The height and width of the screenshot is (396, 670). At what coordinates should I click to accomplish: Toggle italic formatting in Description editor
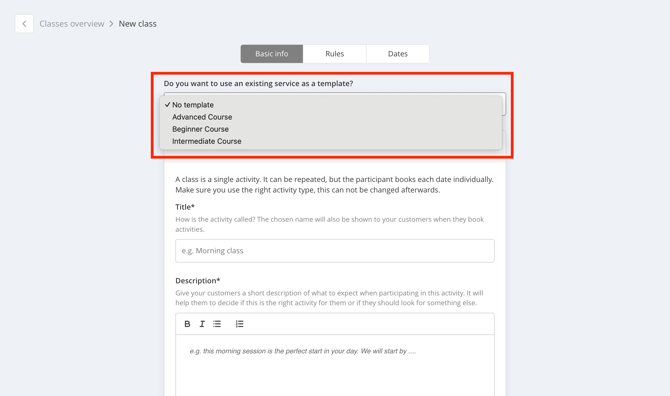pos(202,324)
